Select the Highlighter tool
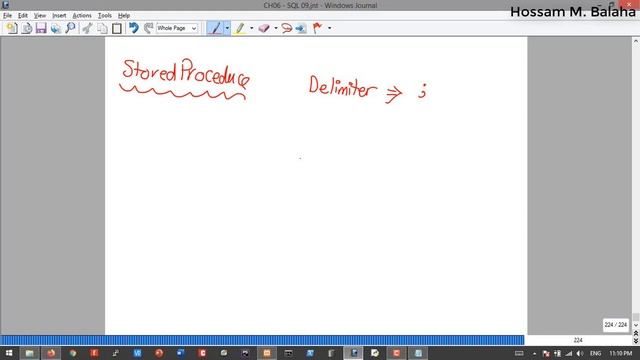This screenshot has height=360, width=640. coord(240,28)
